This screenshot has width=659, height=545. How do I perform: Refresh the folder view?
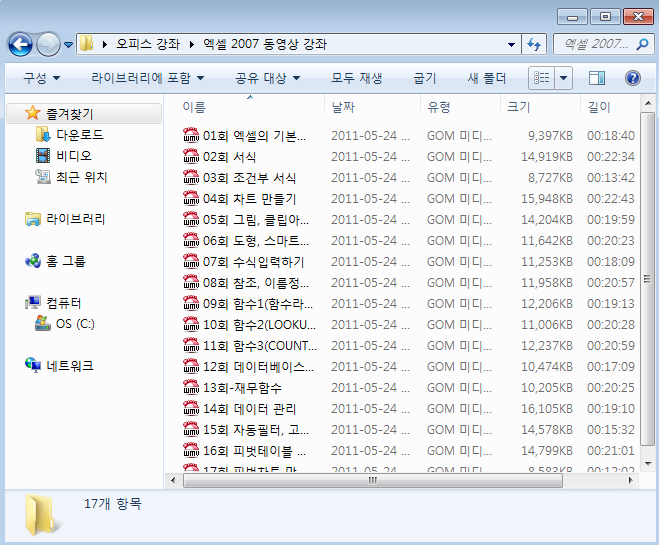point(534,44)
